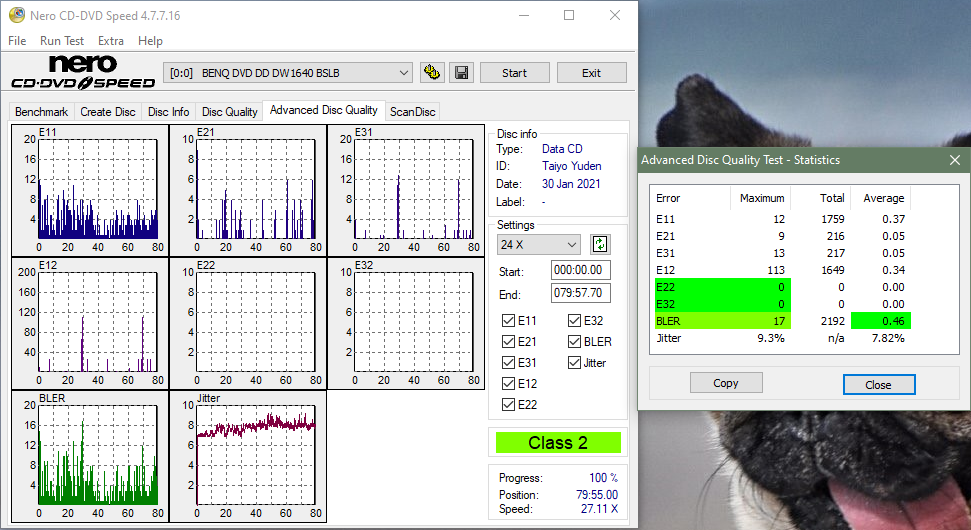The width and height of the screenshot is (971, 530).
Task: Click the Nero app icon in title bar
Action: pos(17,15)
